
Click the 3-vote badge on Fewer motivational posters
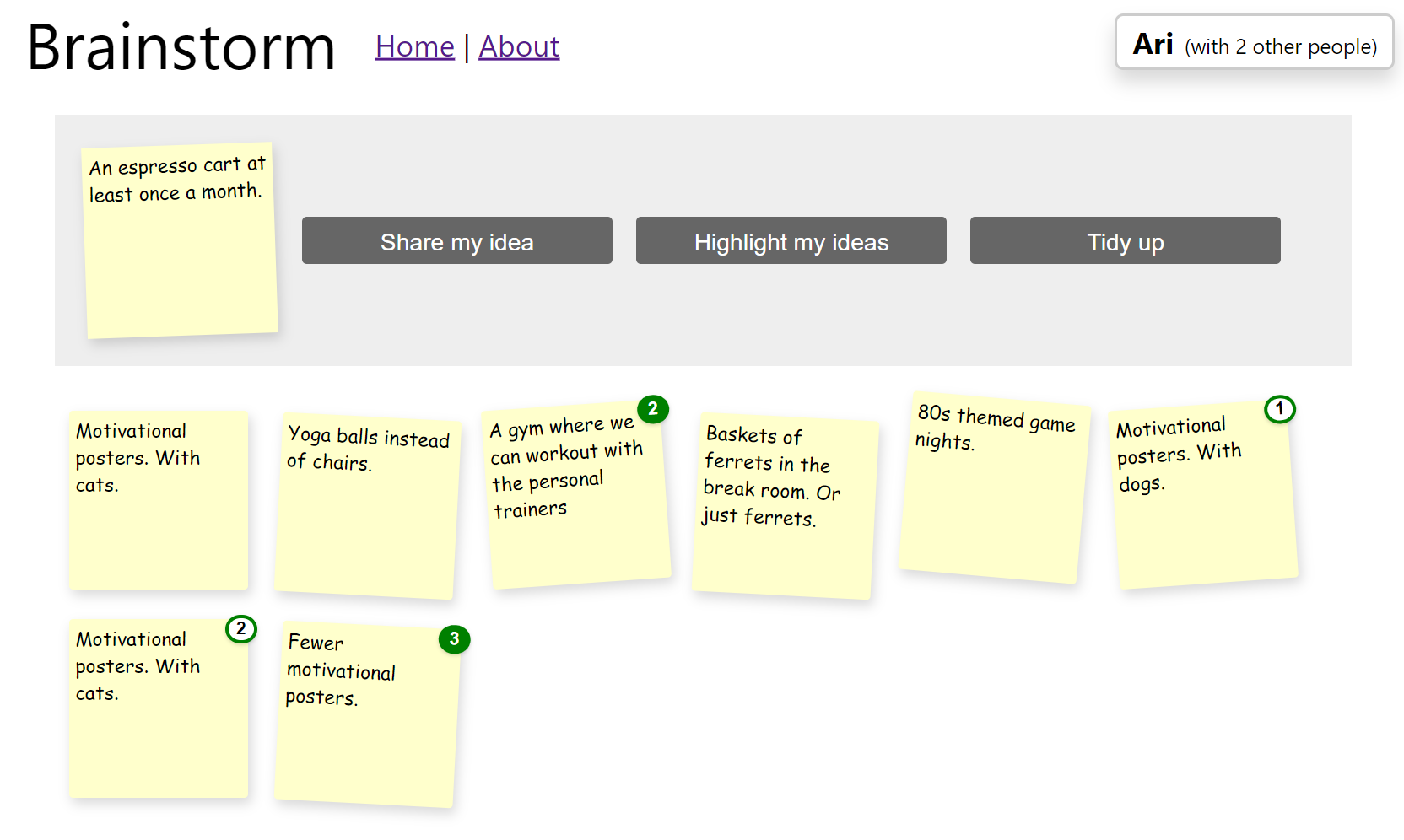454,639
